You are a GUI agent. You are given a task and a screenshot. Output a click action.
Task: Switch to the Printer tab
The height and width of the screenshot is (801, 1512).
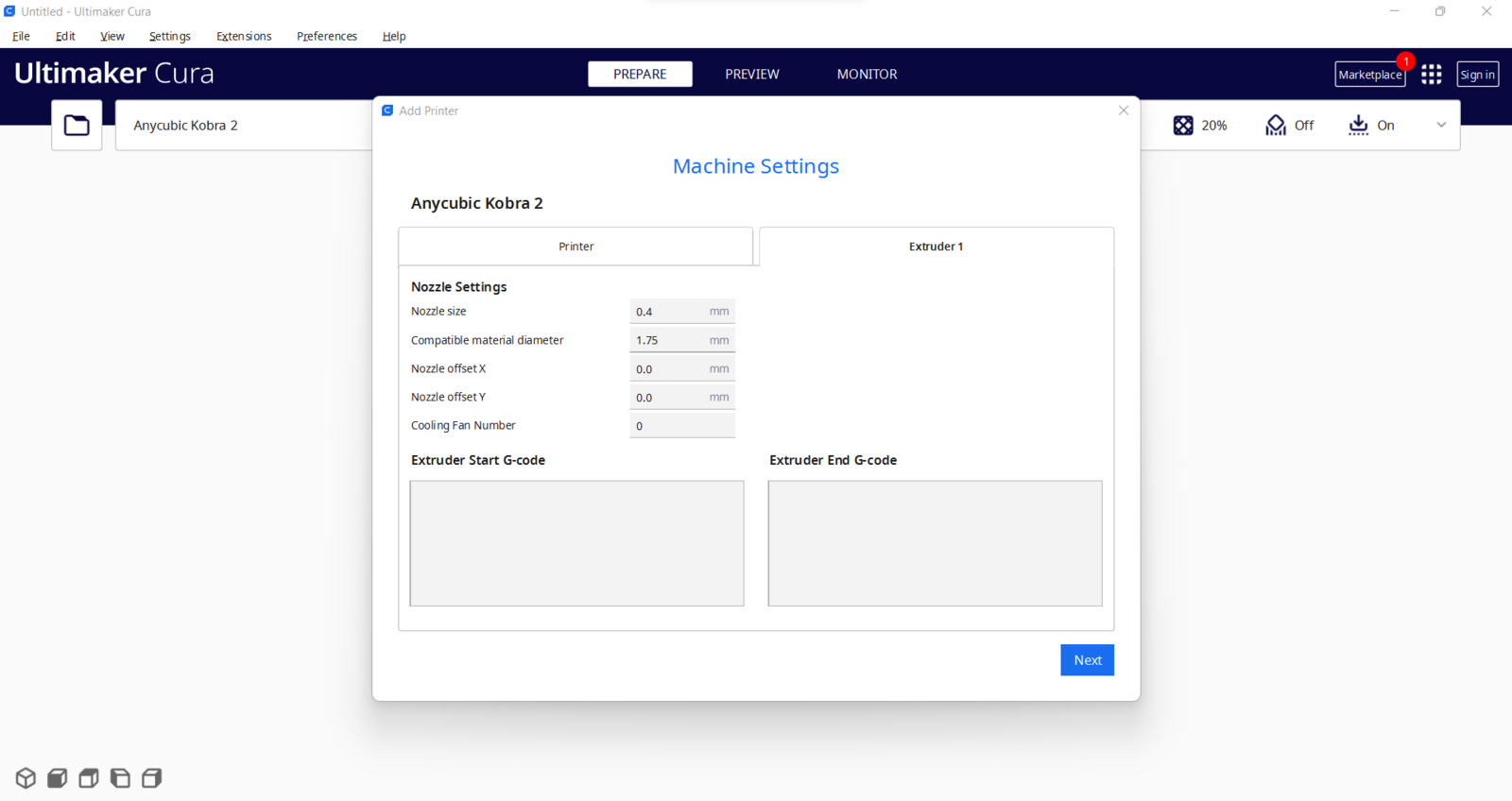(x=576, y=247)
